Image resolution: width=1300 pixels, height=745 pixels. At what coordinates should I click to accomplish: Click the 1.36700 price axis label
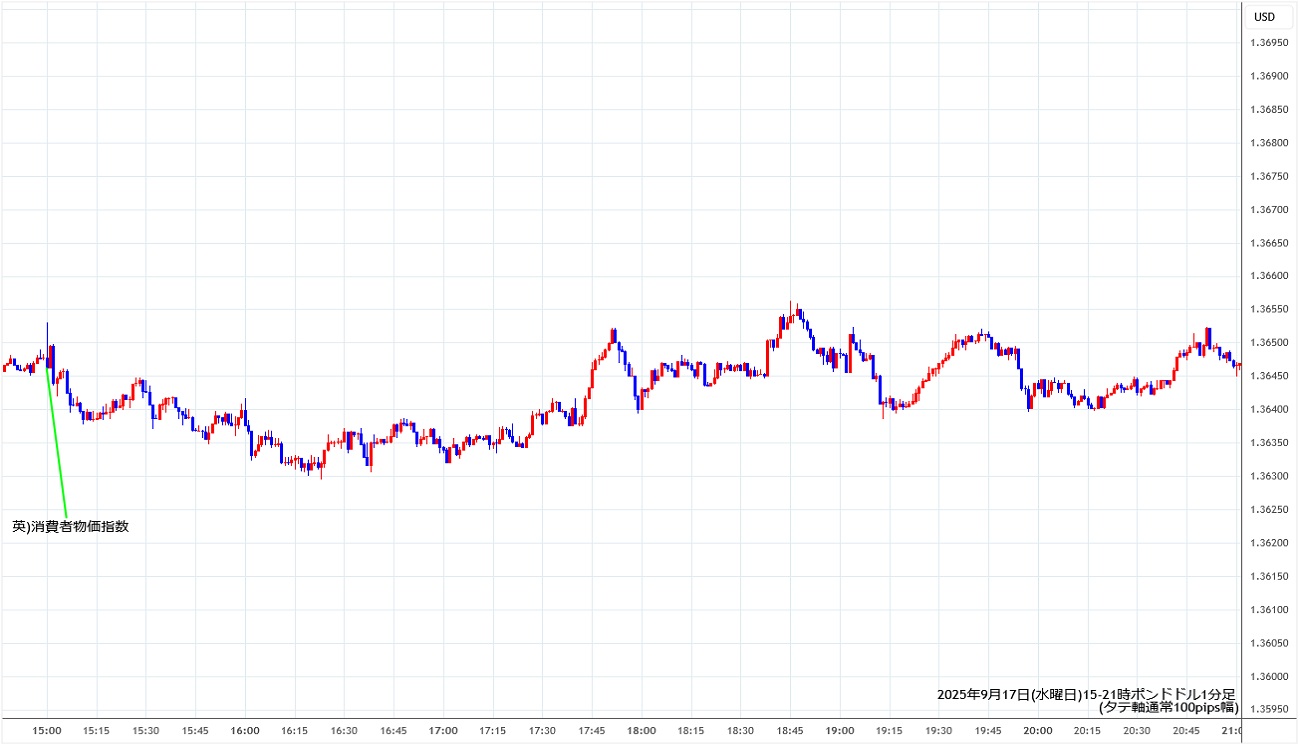(1268, 210)
